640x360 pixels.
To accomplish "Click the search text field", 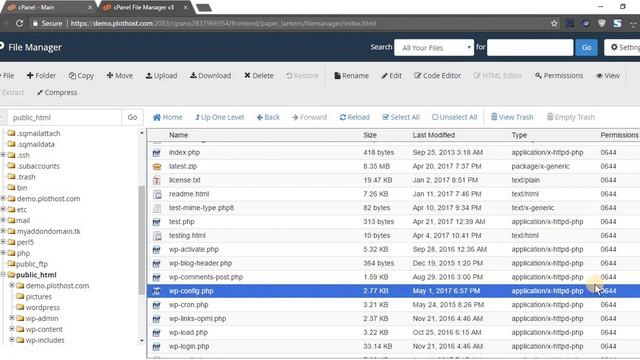I will click(x=530, y=47).
